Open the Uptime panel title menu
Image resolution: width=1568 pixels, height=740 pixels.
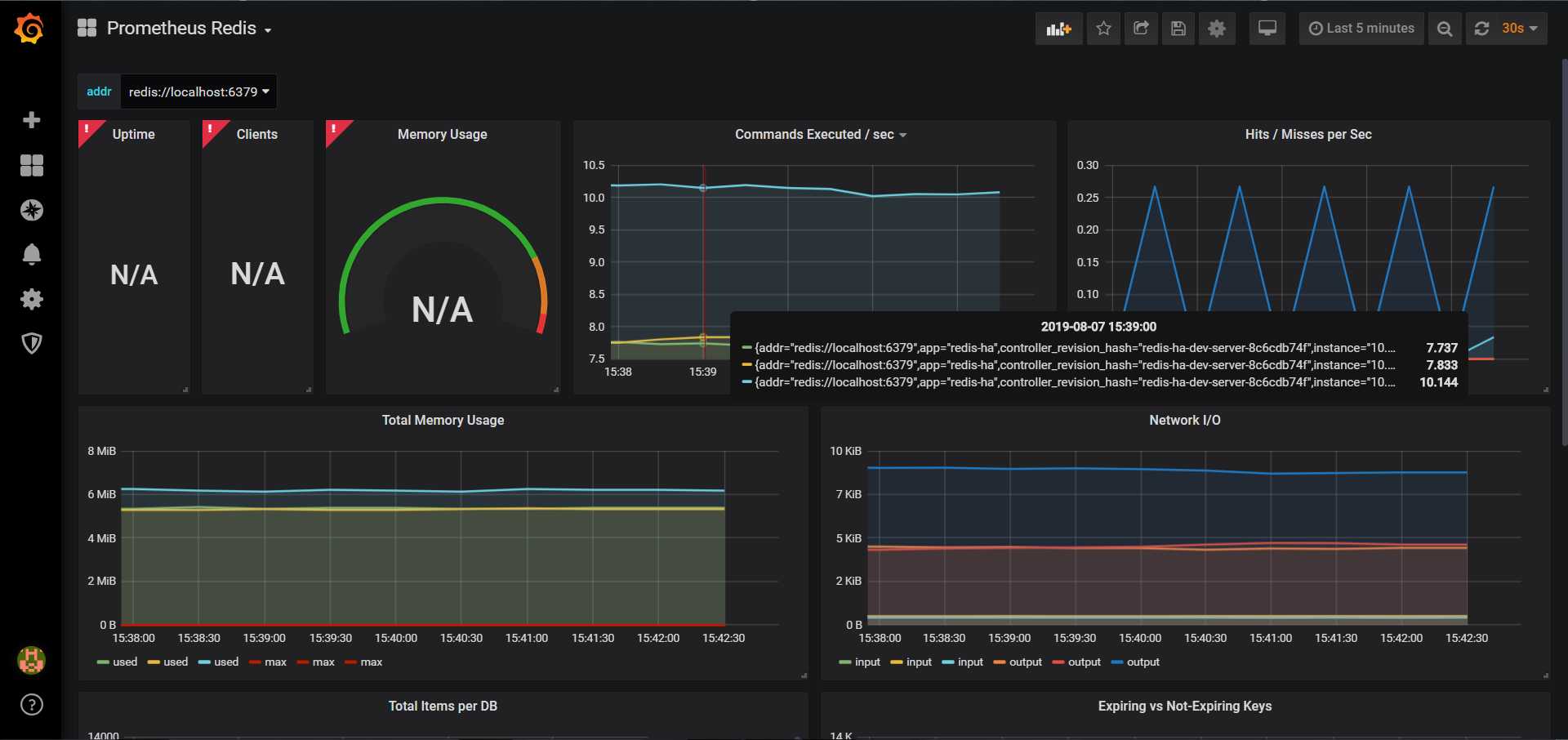pos(134,134)
